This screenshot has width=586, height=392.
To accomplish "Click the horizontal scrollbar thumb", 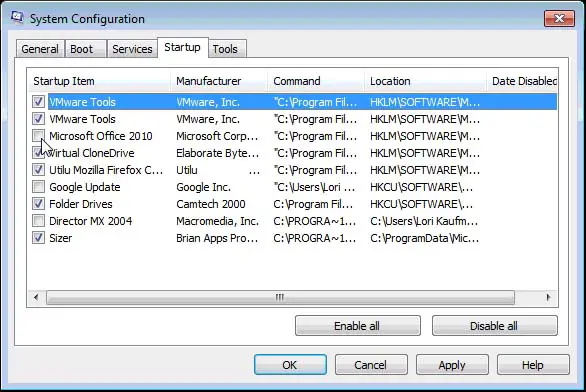I will click(x=280, y=297).
